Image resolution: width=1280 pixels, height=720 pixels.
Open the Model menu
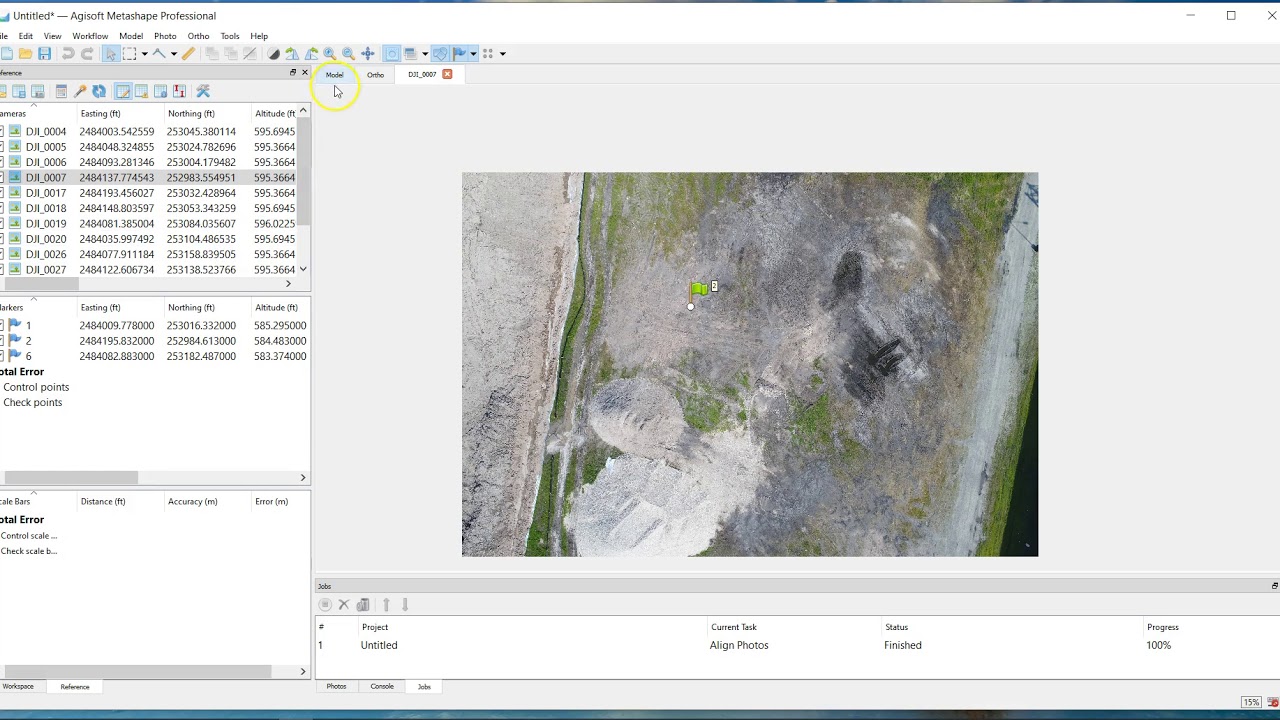coord(131,36)
